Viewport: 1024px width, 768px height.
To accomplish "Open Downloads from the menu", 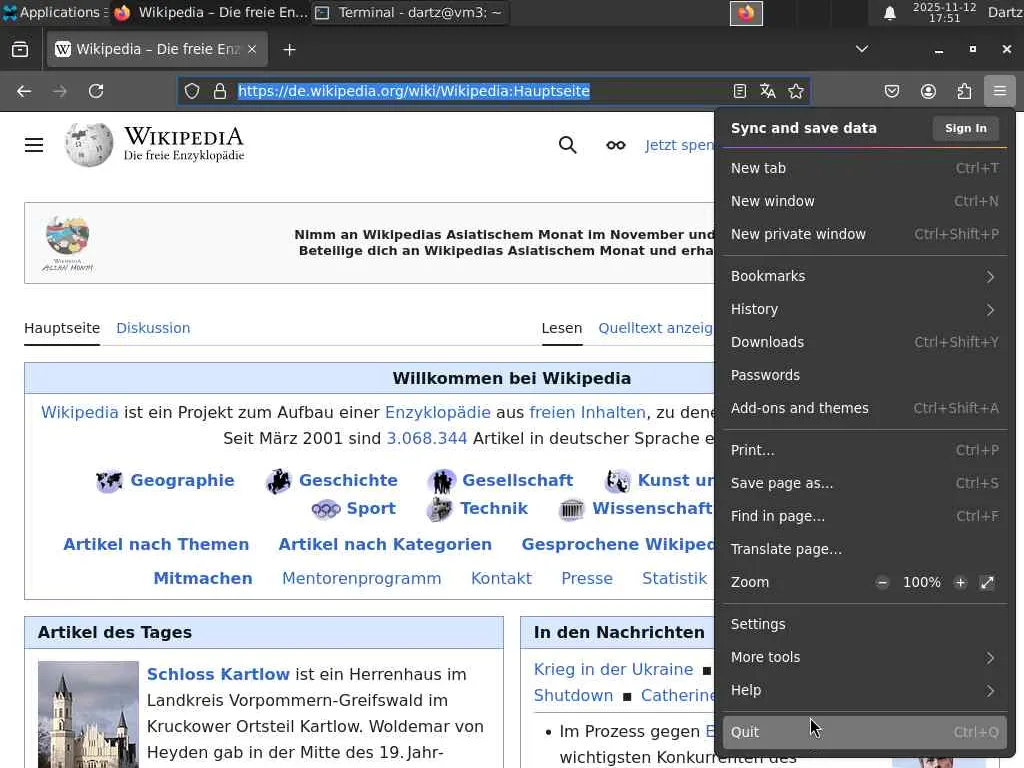I will (865, 342).
